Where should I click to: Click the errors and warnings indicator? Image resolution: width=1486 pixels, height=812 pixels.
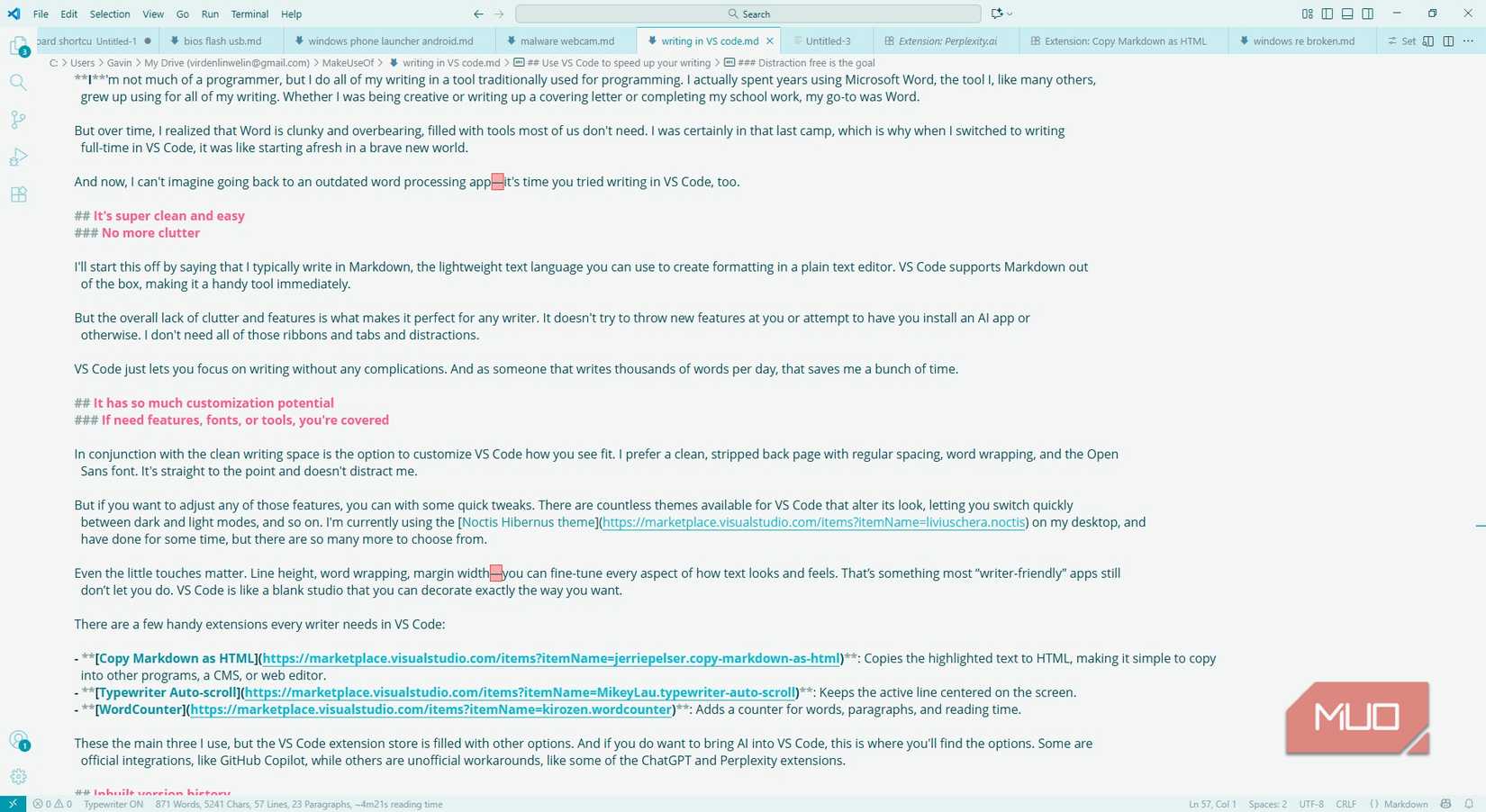52,804
